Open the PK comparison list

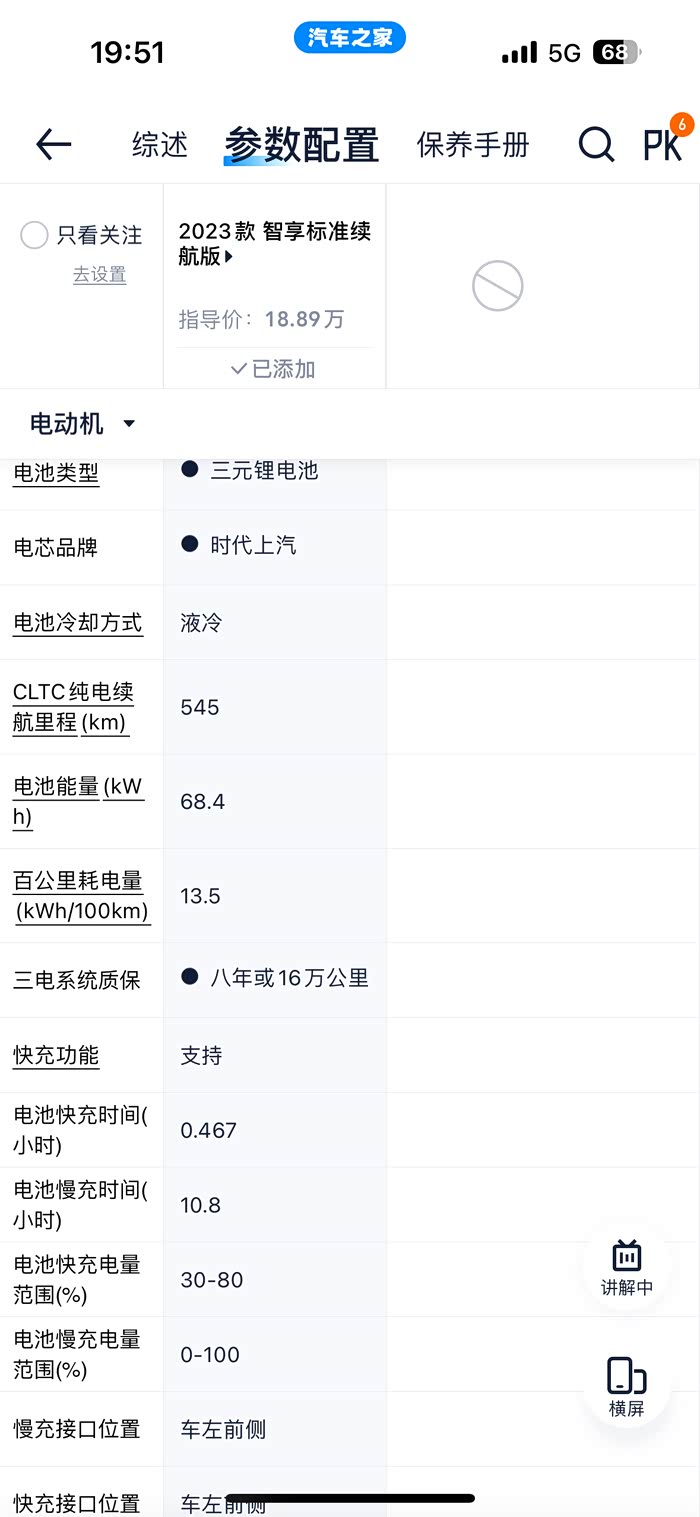click(663, 145)
